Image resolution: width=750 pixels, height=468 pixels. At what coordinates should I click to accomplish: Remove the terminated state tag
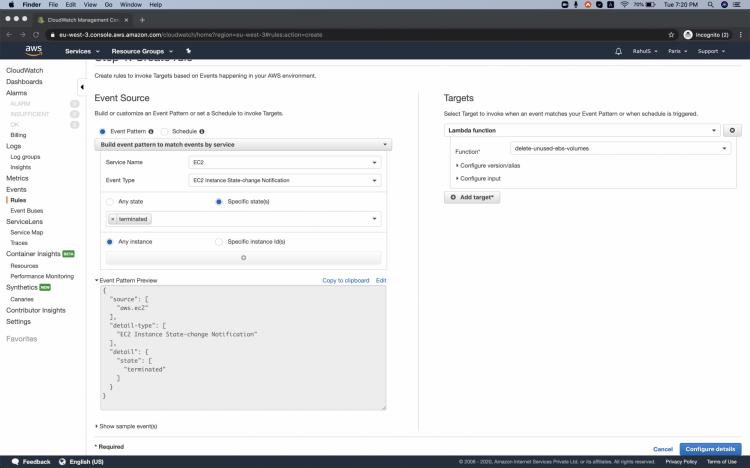[112, 219]
